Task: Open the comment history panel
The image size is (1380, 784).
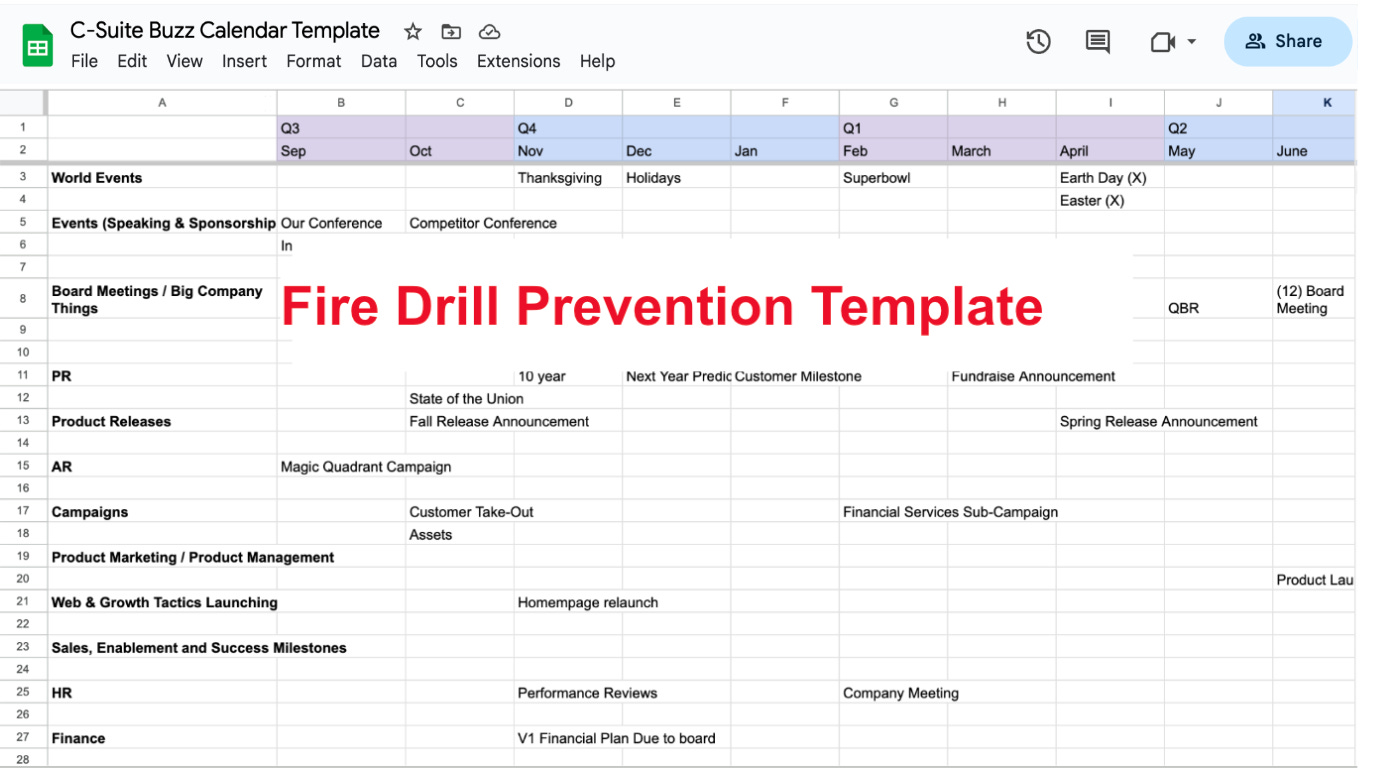Action: click(1096, 42)
